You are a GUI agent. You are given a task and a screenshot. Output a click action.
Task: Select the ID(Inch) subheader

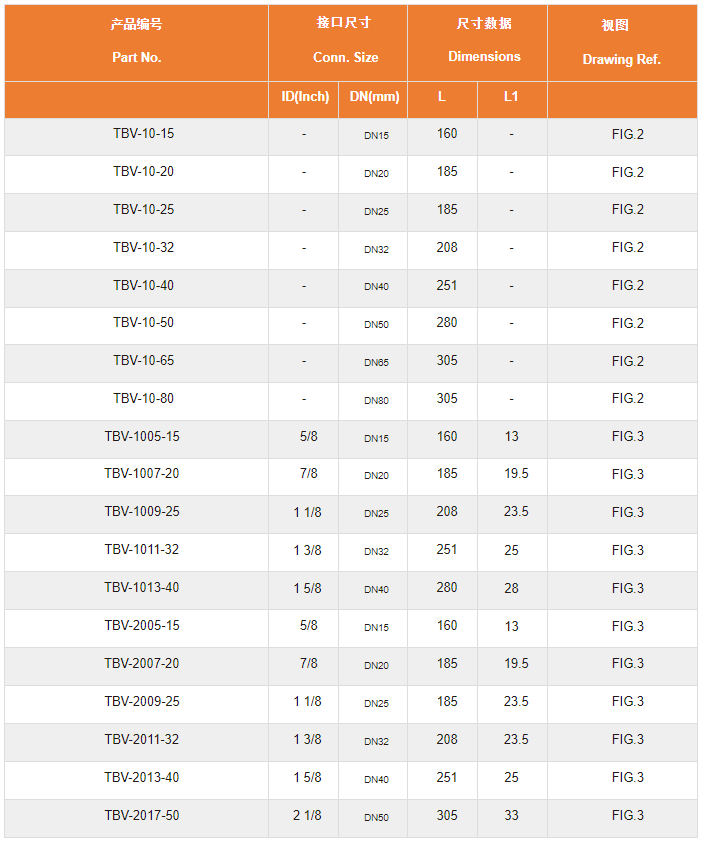pos(305,97)
